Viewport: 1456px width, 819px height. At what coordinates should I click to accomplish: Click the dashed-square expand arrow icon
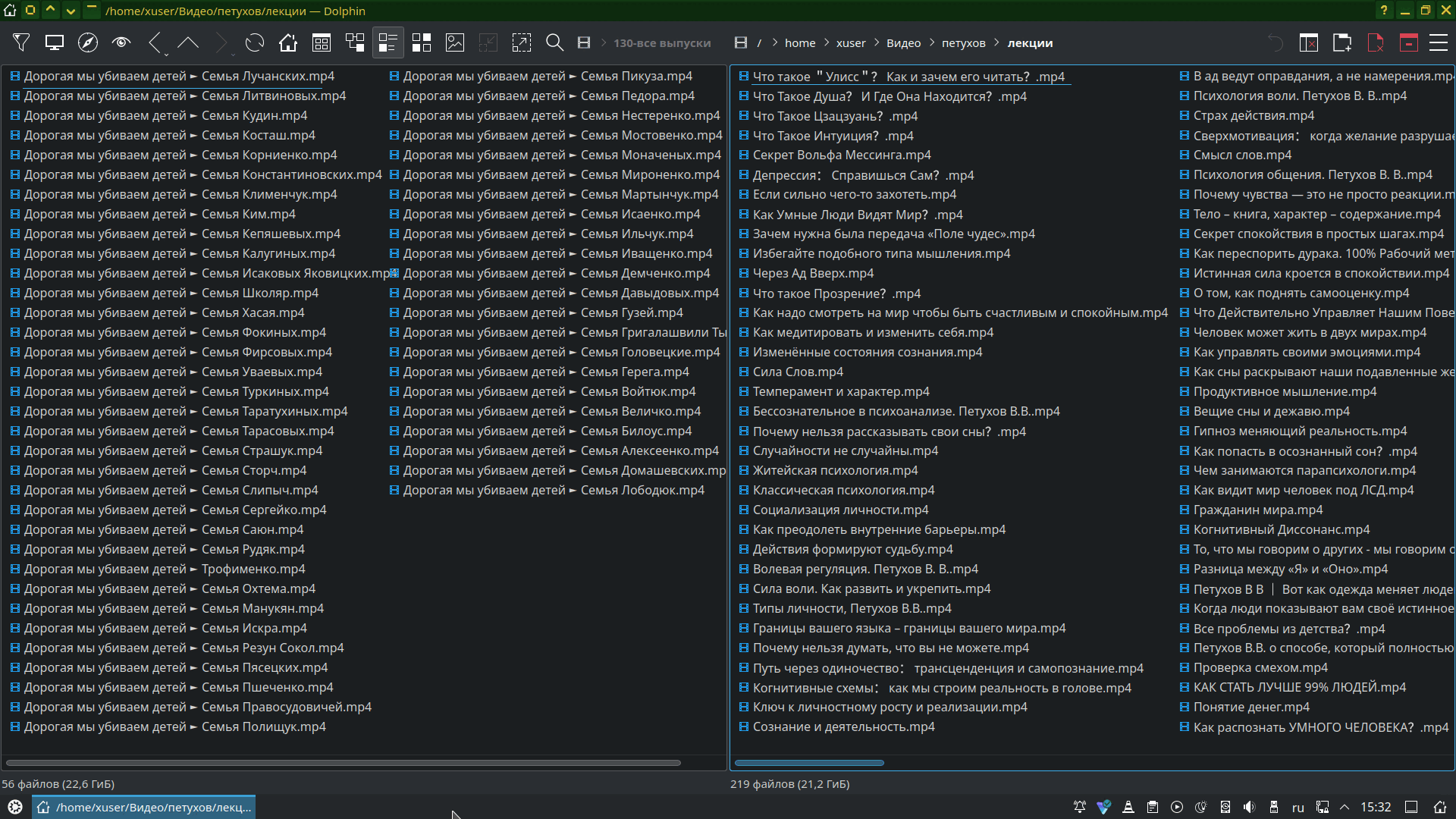click(522, 43)
